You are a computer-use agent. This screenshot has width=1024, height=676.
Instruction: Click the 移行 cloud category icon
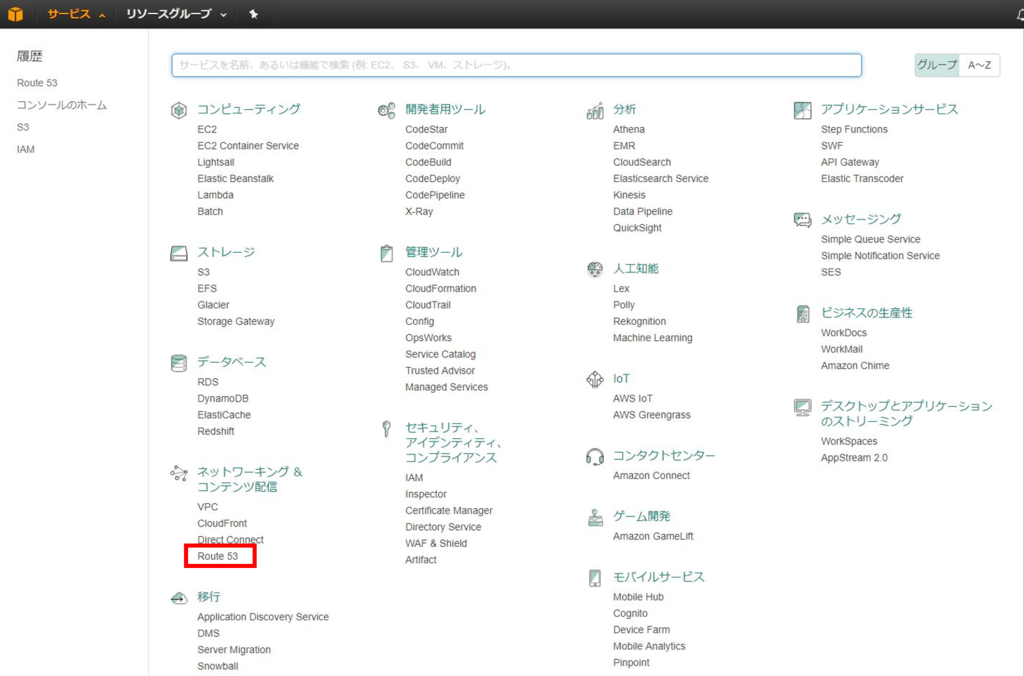[179, 598]
